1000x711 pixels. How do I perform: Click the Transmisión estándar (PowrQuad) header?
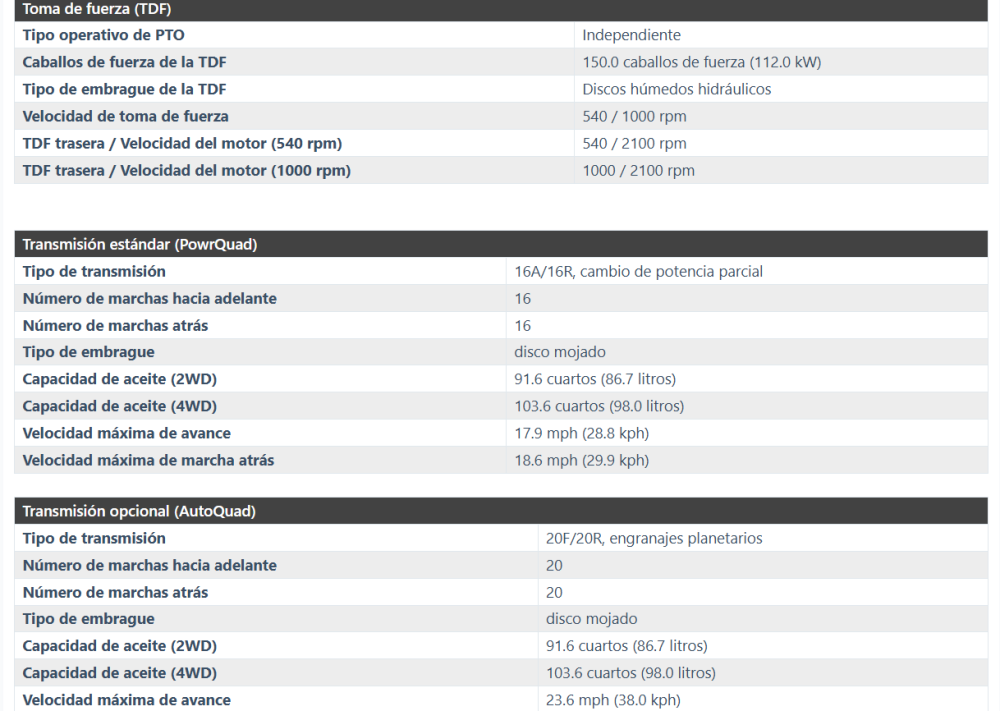tap(140, 245)
